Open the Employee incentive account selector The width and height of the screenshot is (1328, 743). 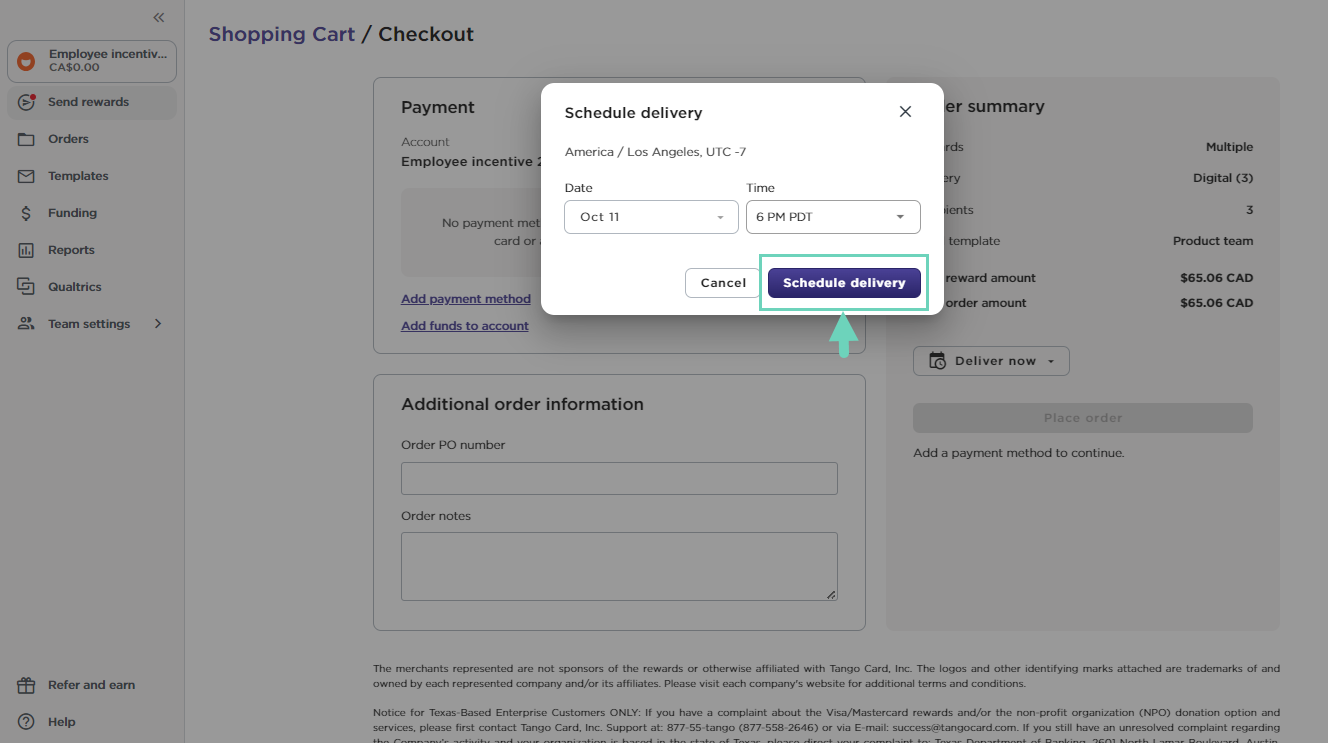pyautogui.click(x=92, y=61)
